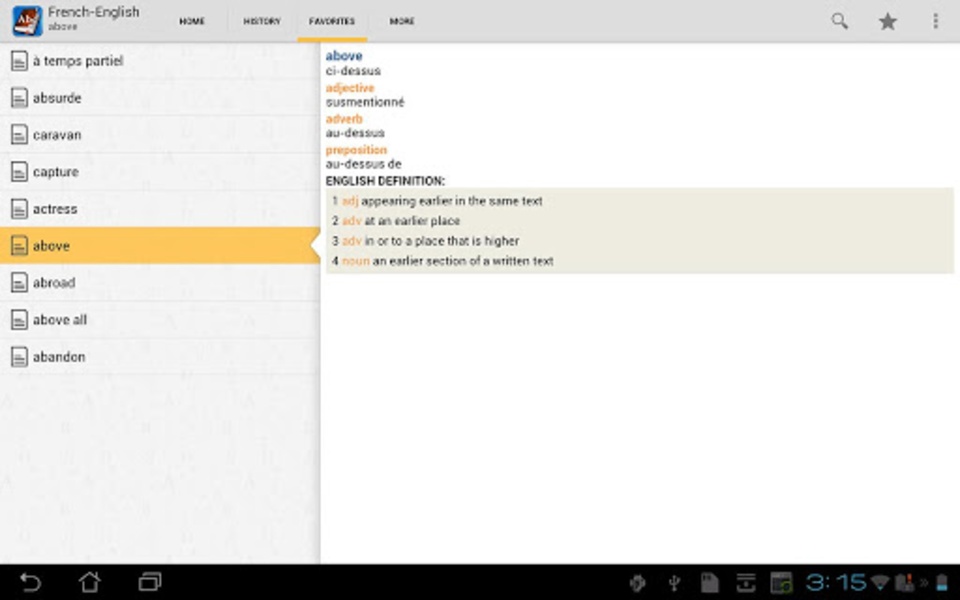Viewport: 960px width, 600px height.
Task: Open the 'capture' favorite entry
Action: [x=160, y=172]
